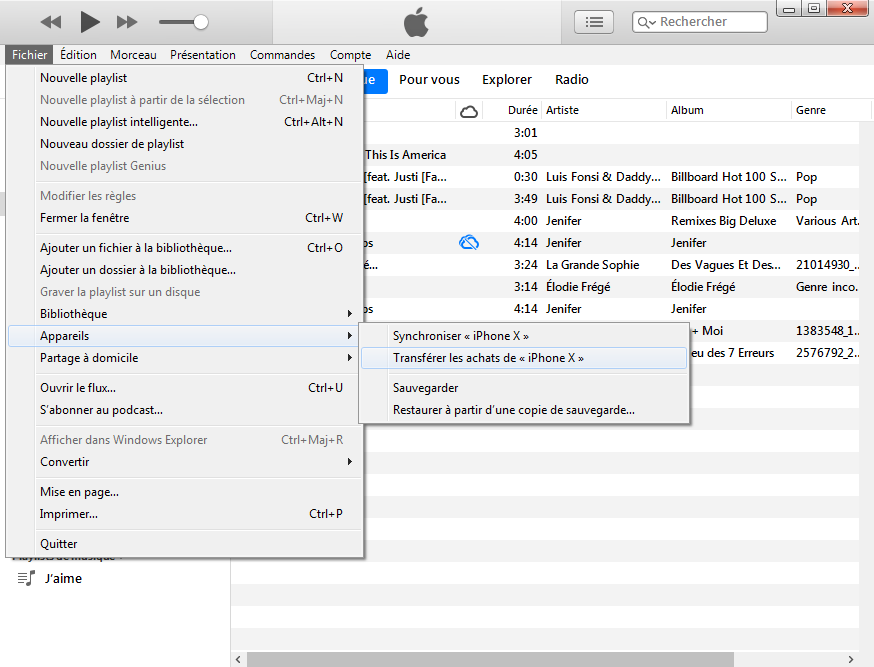Image resolution: width=874 pixels, height=667 pixels.
Task: Switch to the Radio tab
Action: pos(571,80)
